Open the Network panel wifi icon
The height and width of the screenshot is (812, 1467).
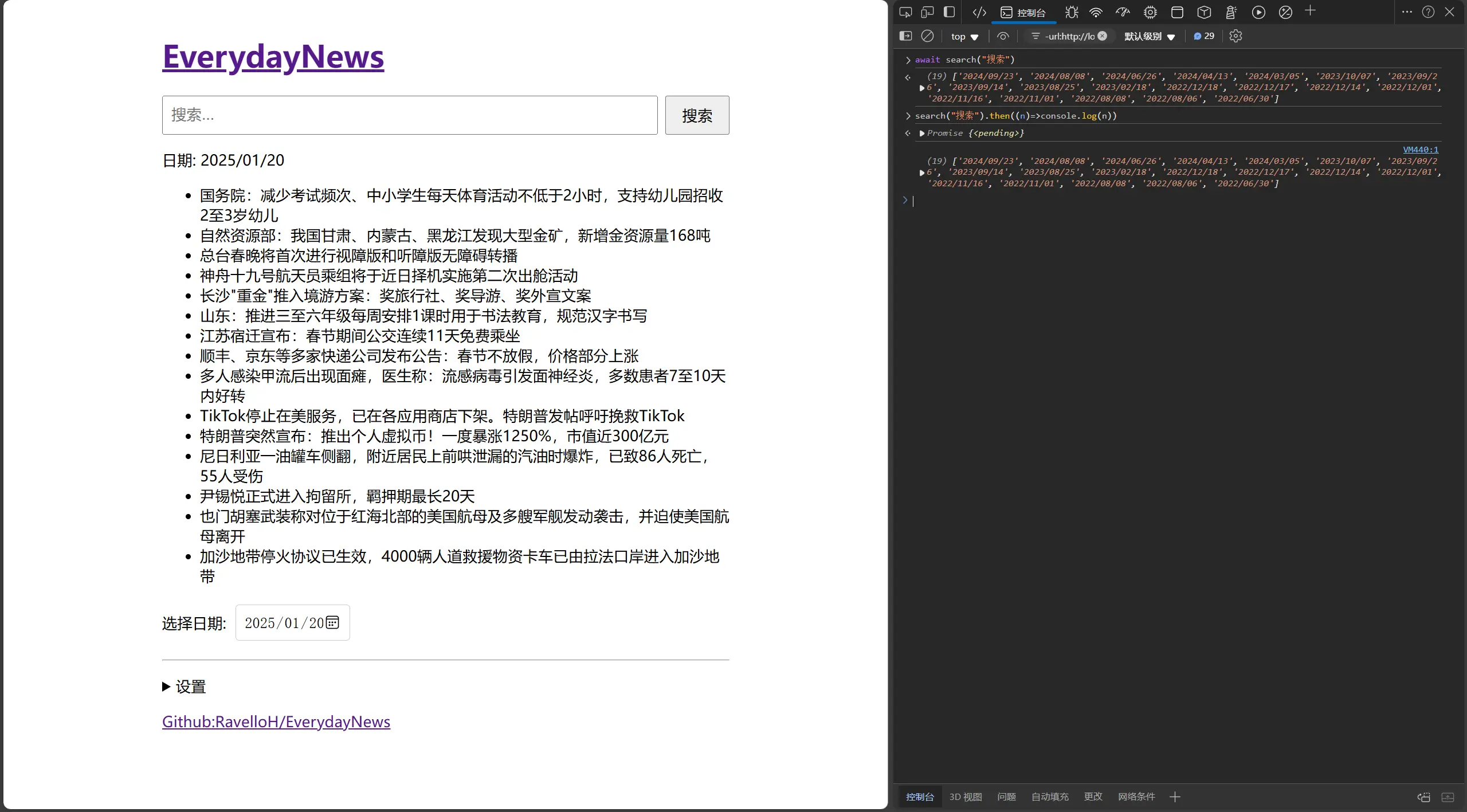(x=1096, y=12)
